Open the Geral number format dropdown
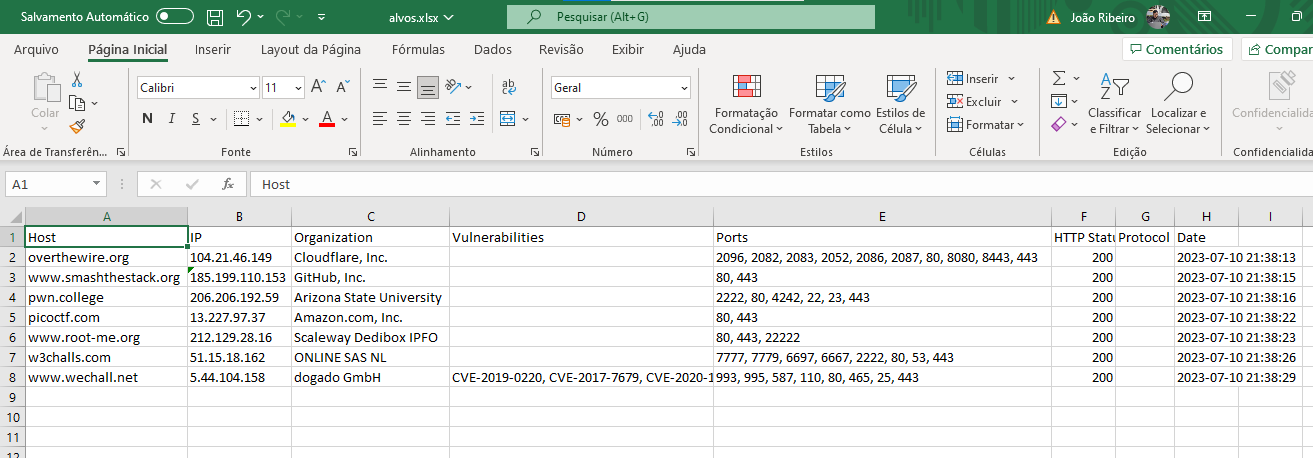The image size is (1313, 458). 620,88
